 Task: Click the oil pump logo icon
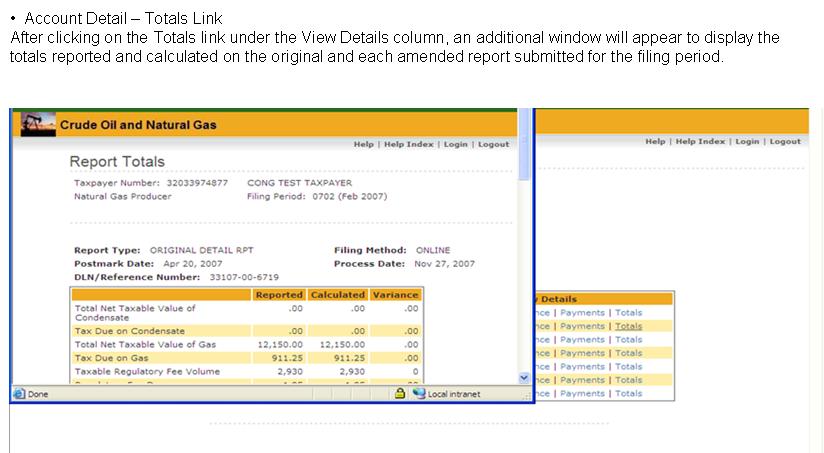point(38,123)
